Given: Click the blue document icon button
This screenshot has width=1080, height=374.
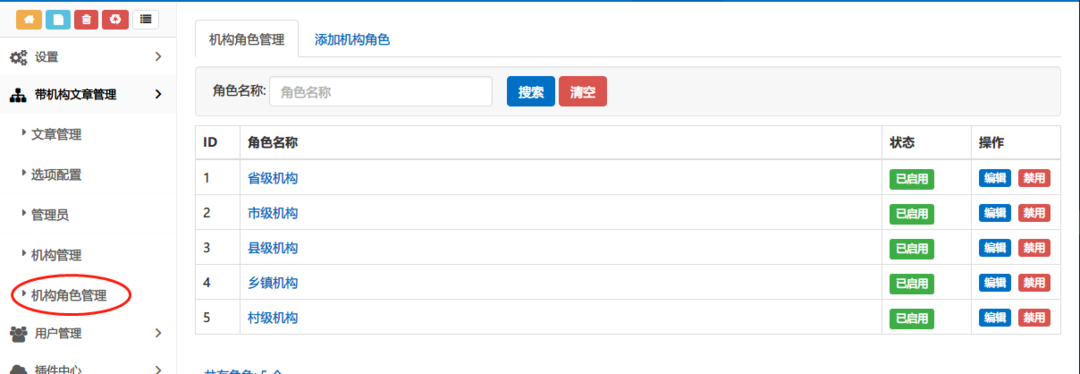Looking at the screenshot, I should 58,20.
